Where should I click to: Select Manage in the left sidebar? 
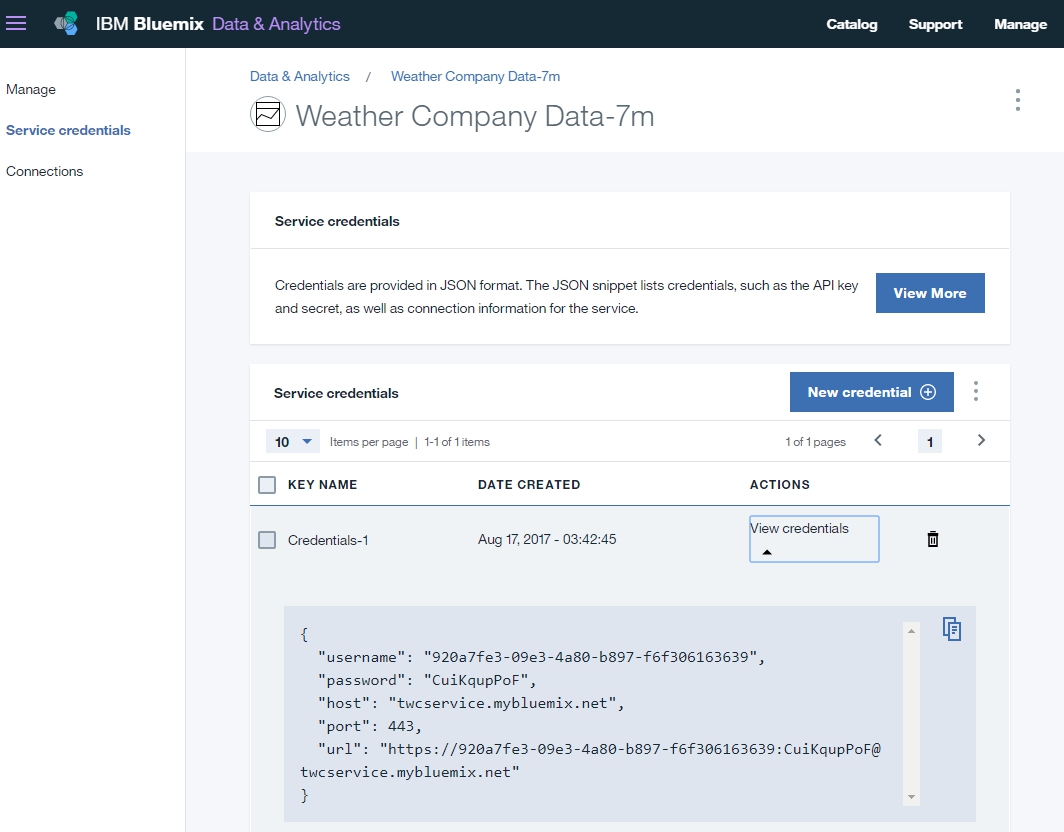click(x=31, y=90)
